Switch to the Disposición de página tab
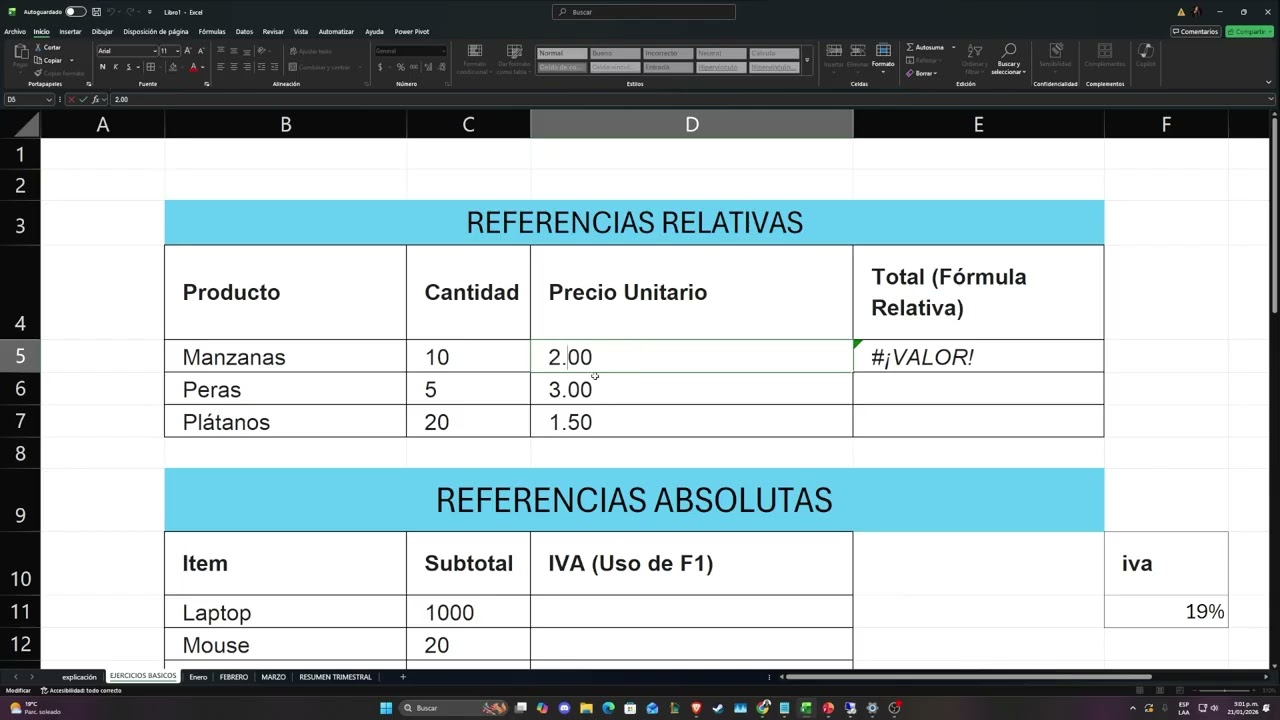 (156, 32)
